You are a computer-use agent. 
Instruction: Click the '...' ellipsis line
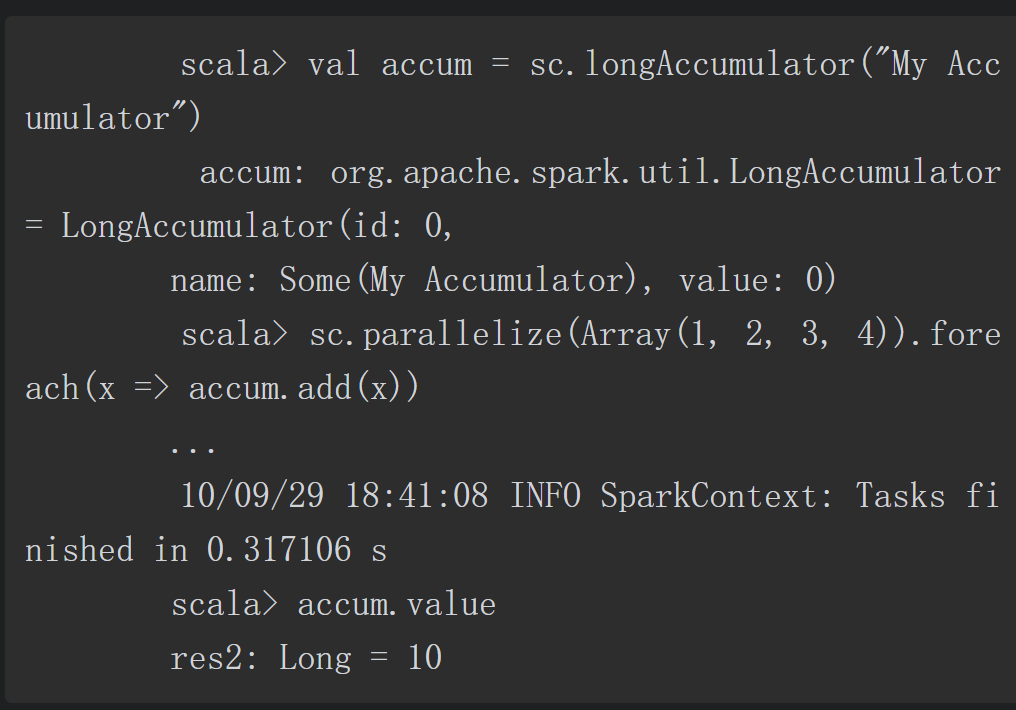[x=192, y=448]
